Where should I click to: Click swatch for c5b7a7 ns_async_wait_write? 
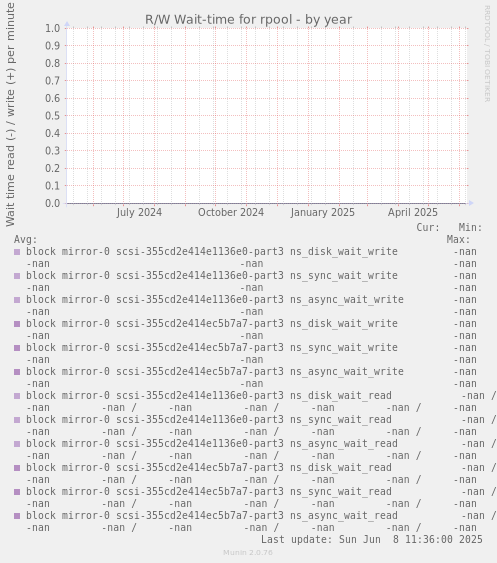coord(17,372)
